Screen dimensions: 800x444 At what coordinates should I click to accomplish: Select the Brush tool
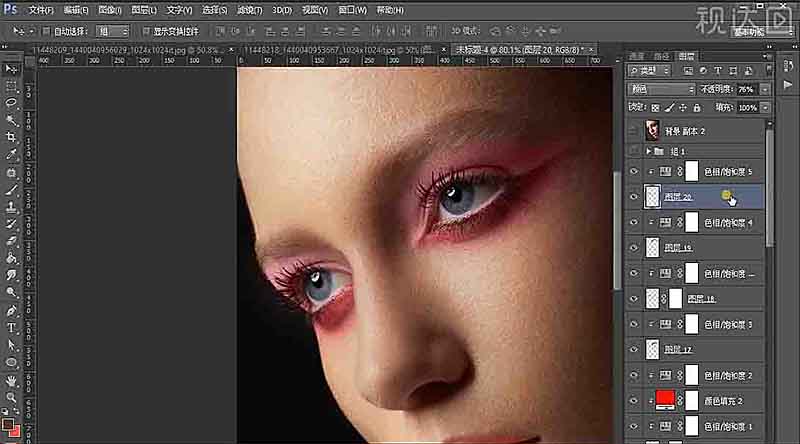11,190
